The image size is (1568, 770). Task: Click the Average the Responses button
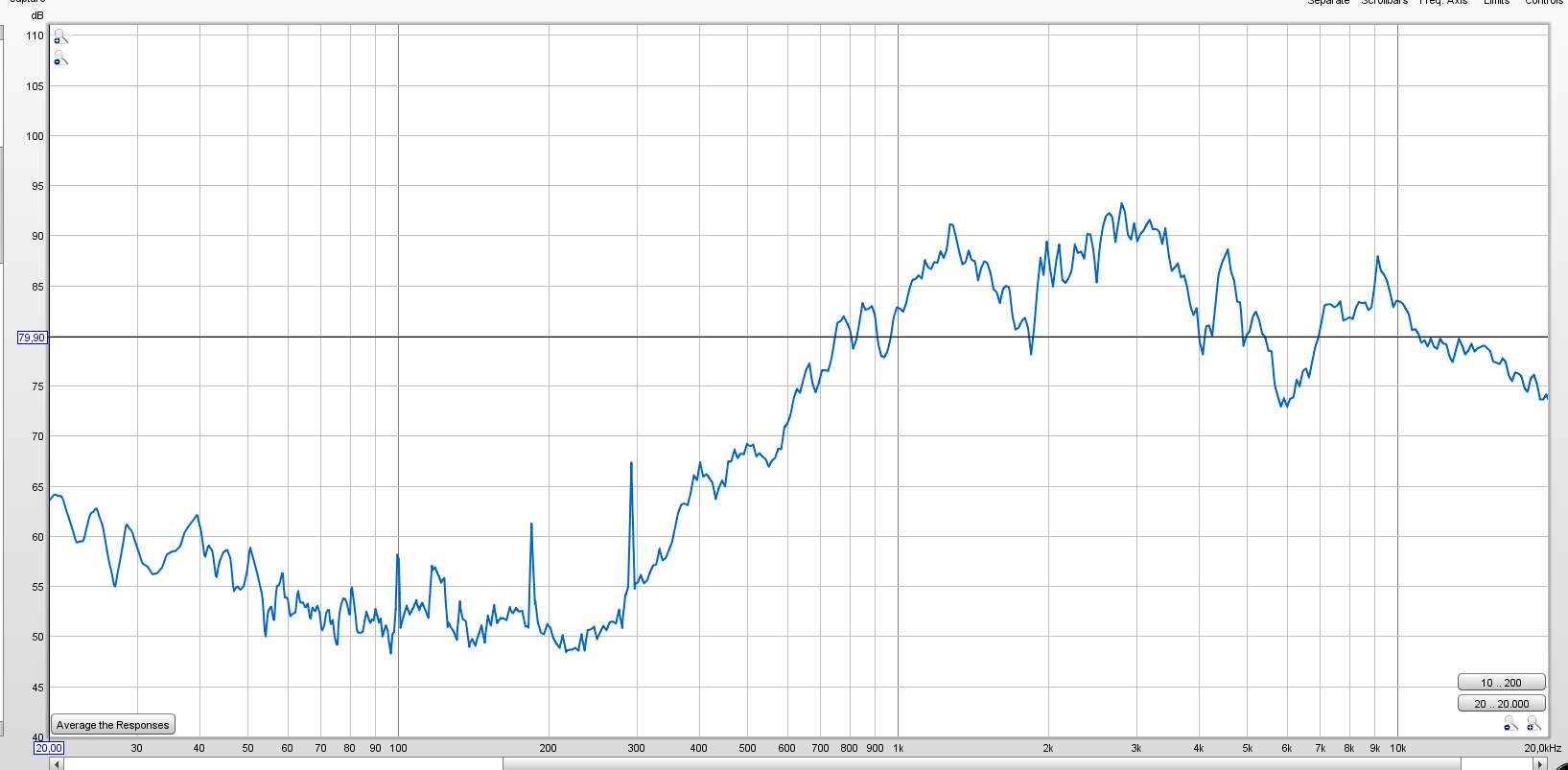tap(113, 725)
